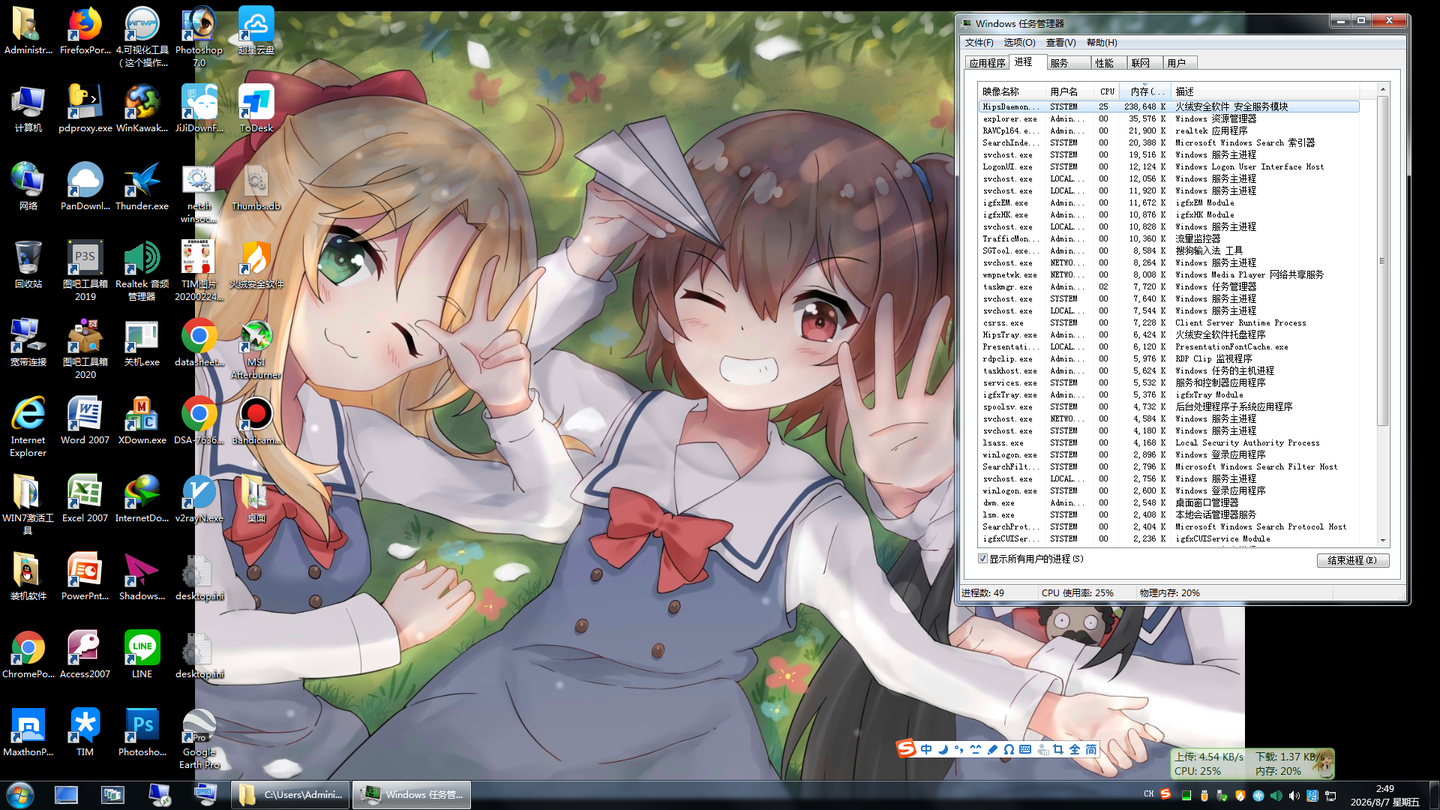Open the 查看(V) menu

(x=1060, y=43)
